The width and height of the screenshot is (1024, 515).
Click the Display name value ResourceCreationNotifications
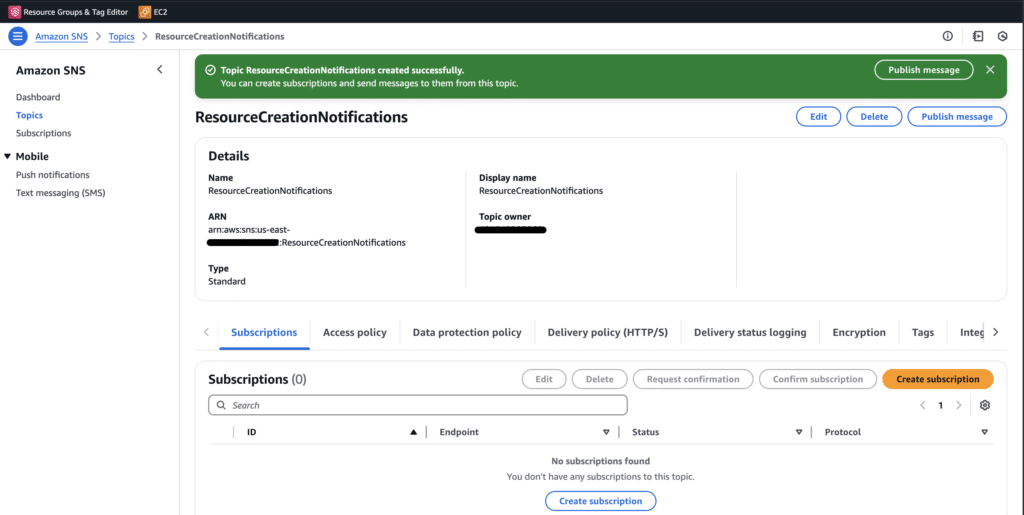pos(541,191)
